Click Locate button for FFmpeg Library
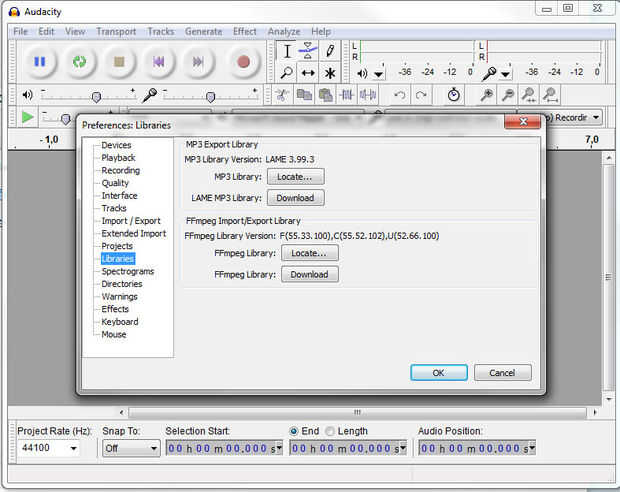Screen dimensions: 620x492 point(310,253)
